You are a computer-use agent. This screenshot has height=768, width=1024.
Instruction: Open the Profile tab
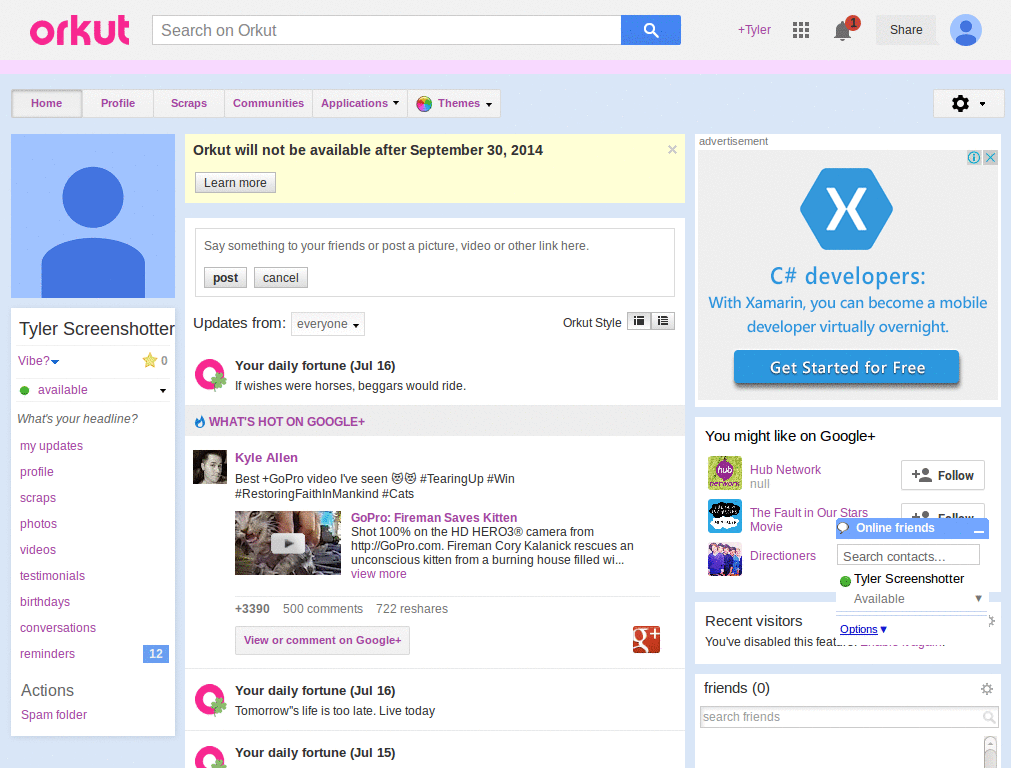point(118,103)
